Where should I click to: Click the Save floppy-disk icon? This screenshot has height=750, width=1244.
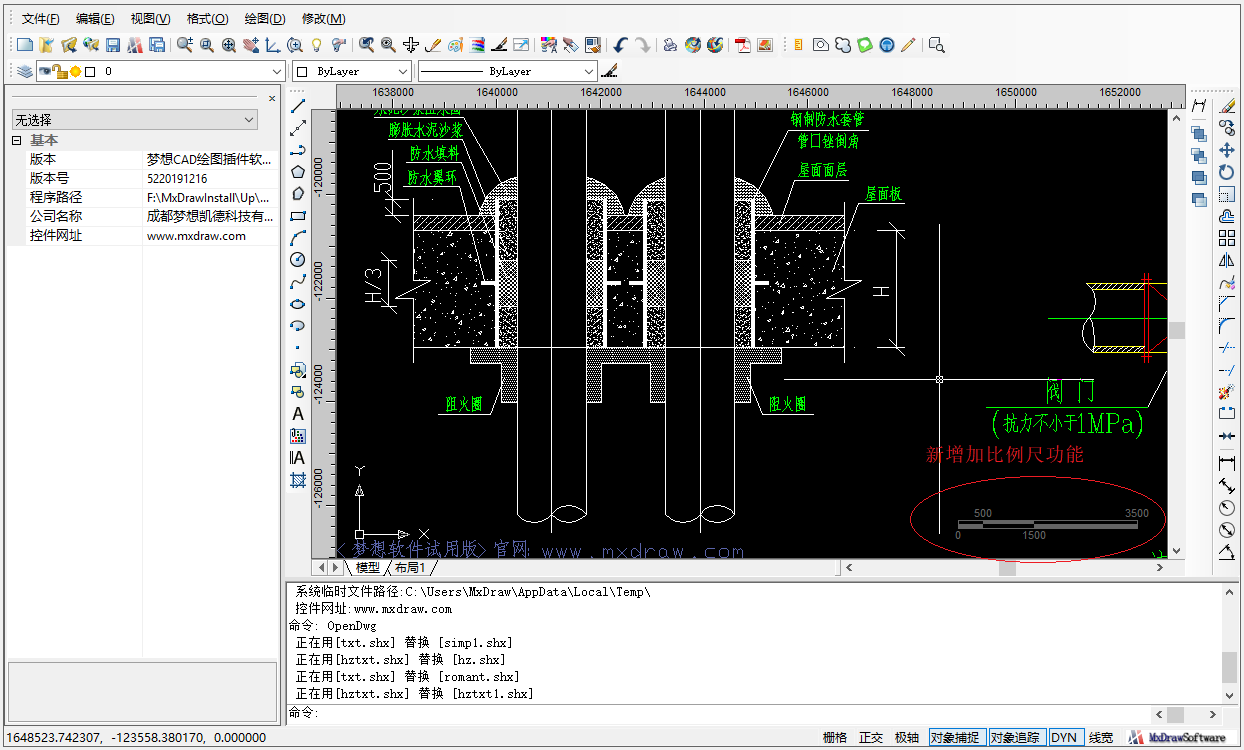pos(113,45)
